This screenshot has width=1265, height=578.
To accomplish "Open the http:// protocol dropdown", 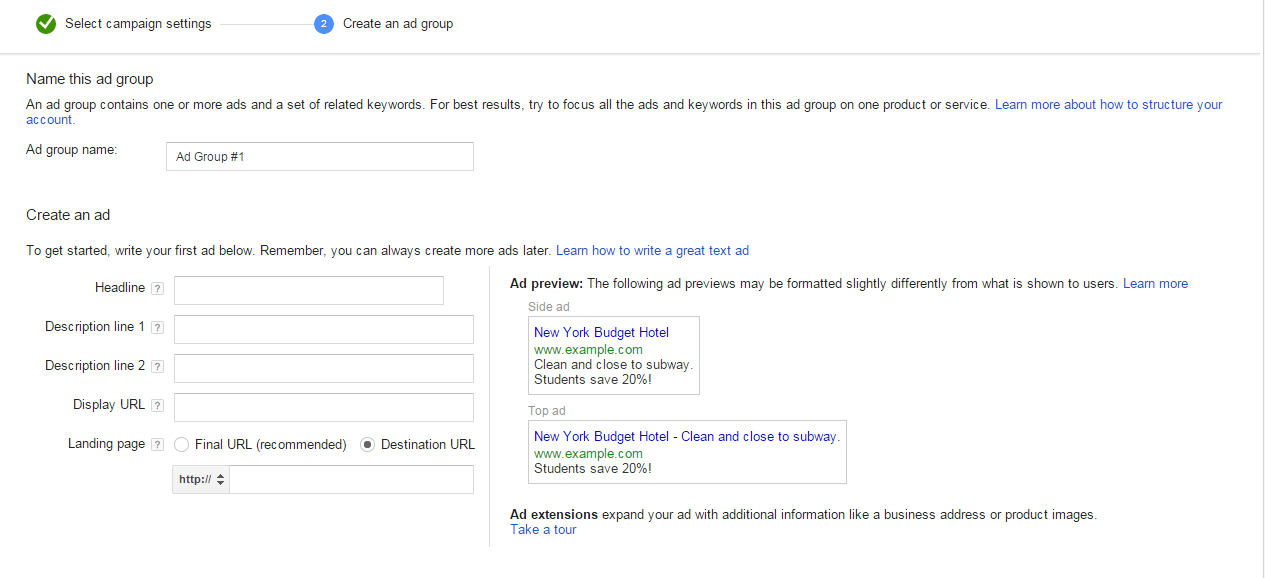I will pos(200,479).
